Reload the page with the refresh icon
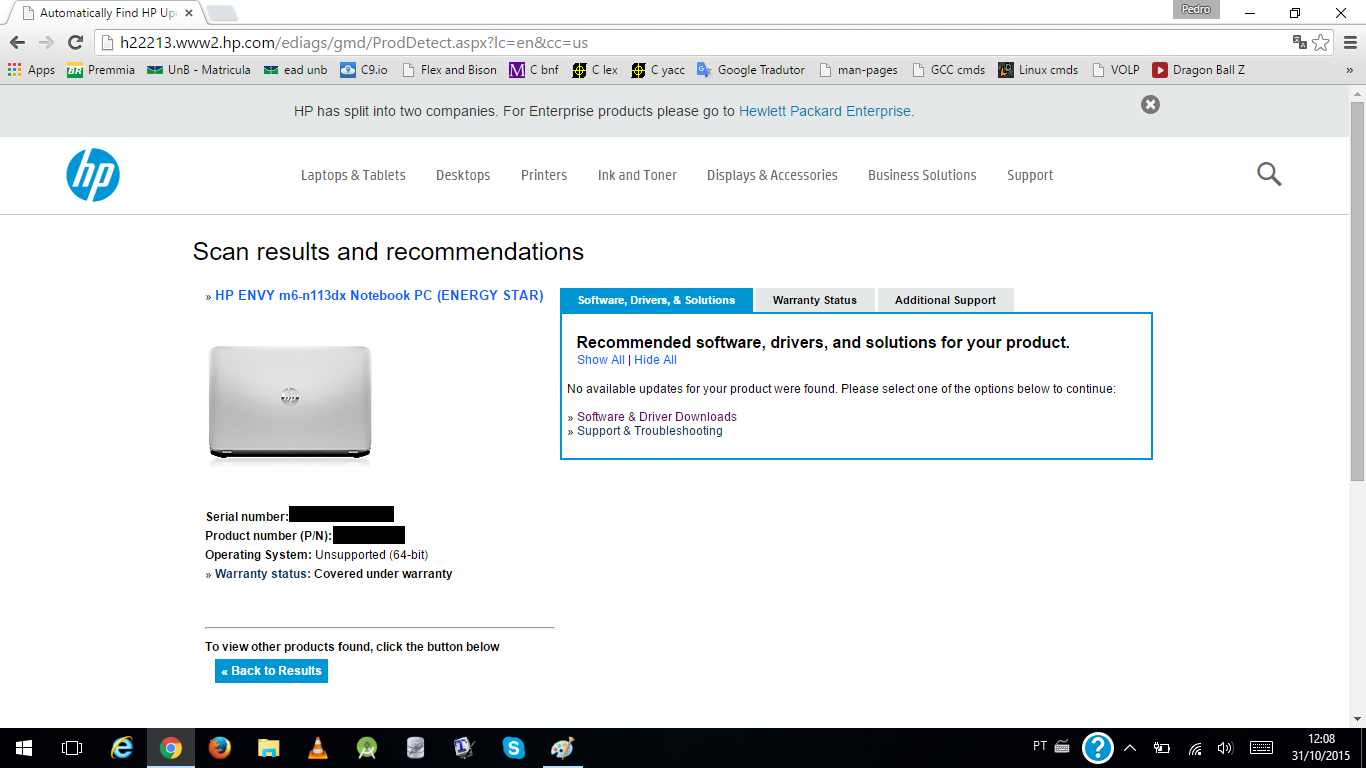 75,42
